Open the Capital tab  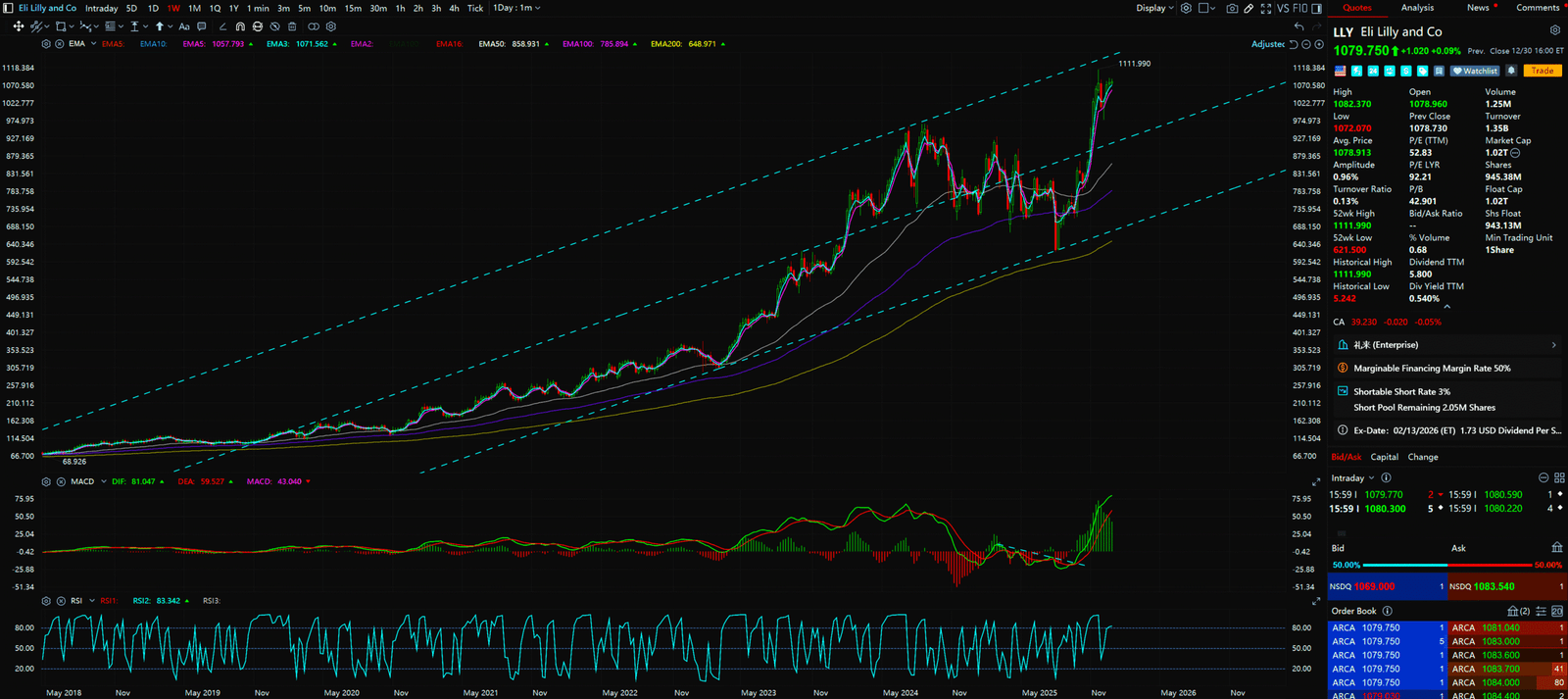click(x=1384, y=457)
